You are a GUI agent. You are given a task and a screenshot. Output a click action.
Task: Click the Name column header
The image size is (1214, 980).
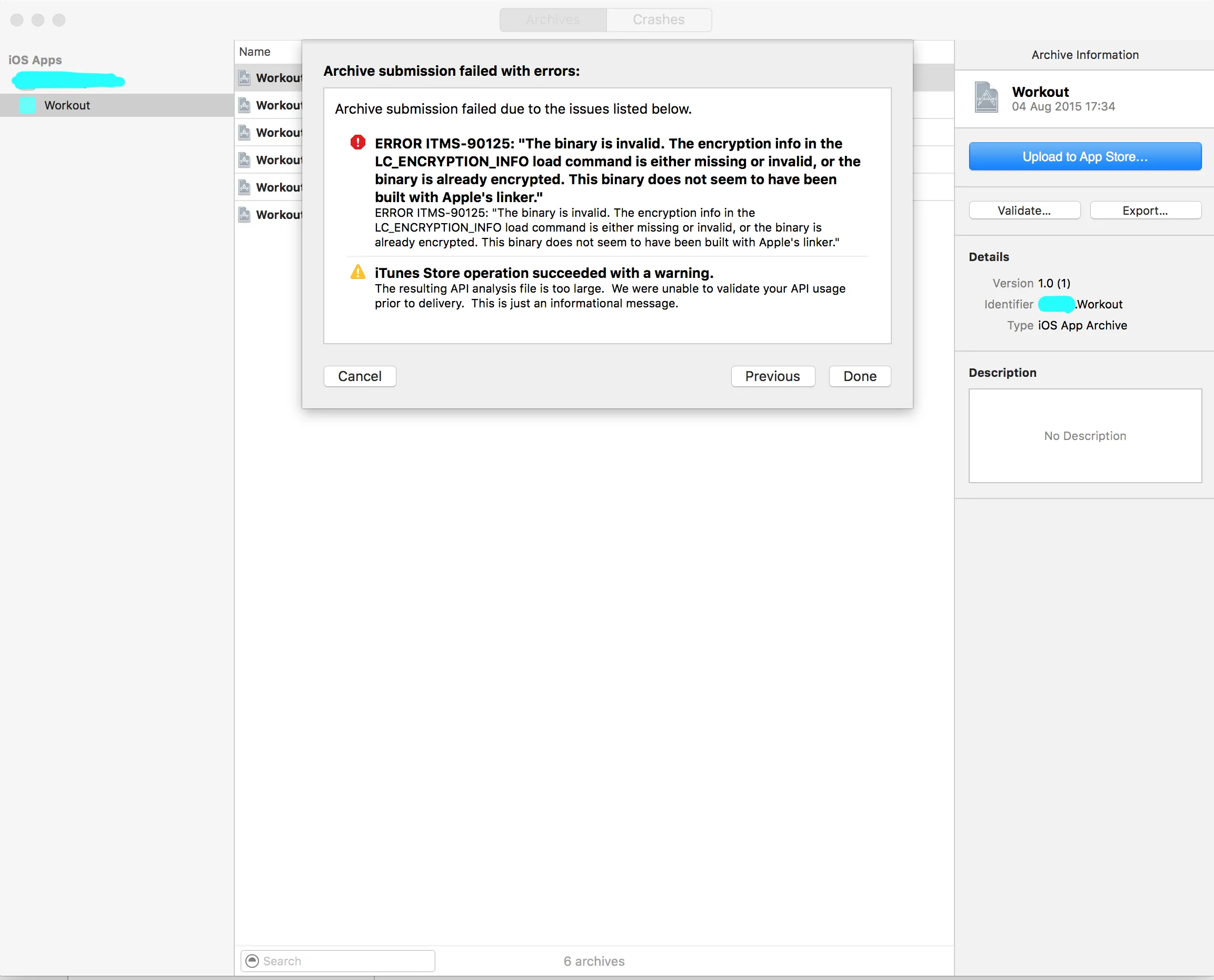click(255, 52)
